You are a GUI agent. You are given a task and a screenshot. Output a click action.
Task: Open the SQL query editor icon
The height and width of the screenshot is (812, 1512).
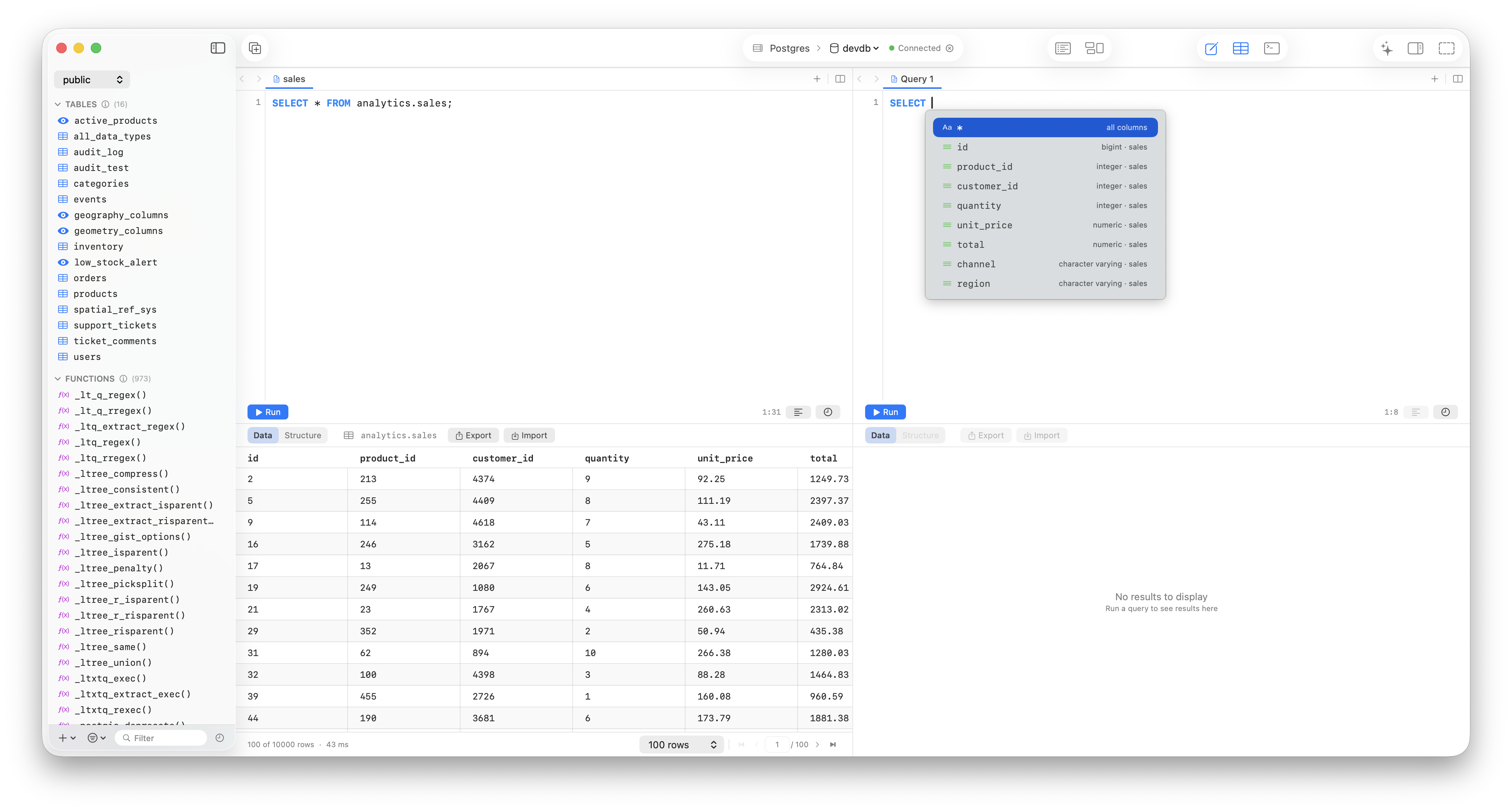point(1211,48)
